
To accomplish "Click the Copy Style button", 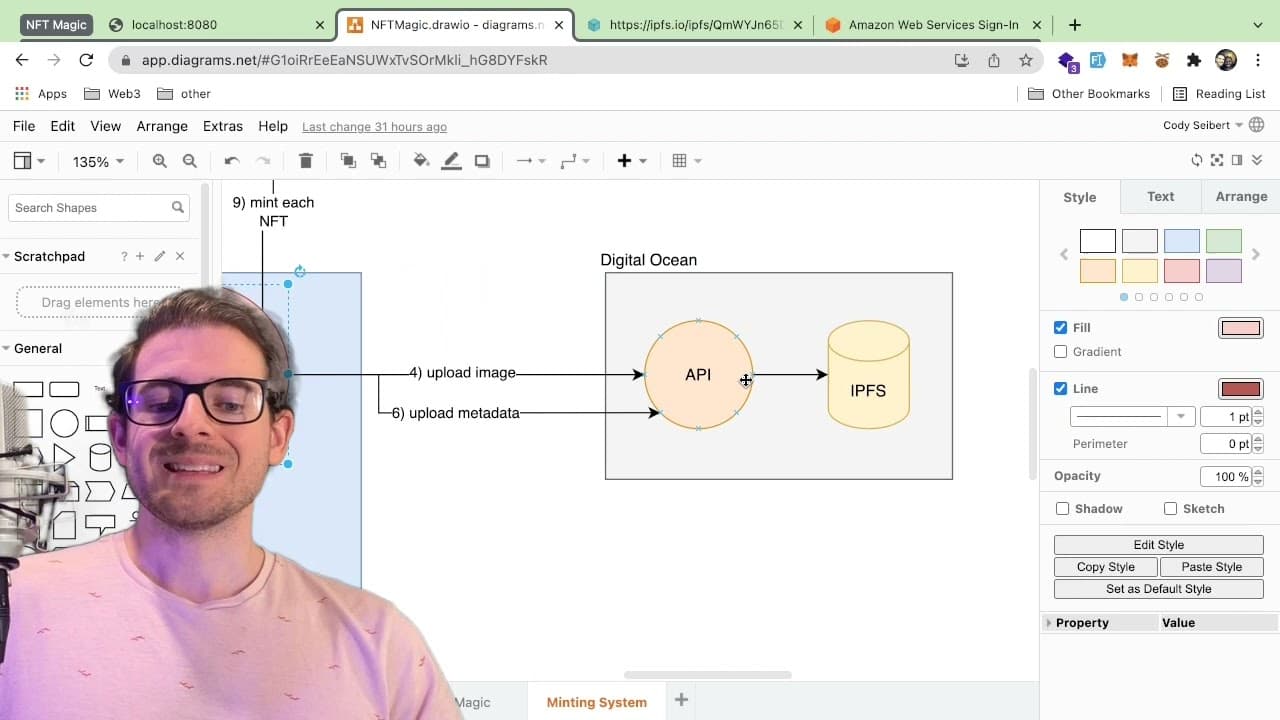I will [1106, 567].
